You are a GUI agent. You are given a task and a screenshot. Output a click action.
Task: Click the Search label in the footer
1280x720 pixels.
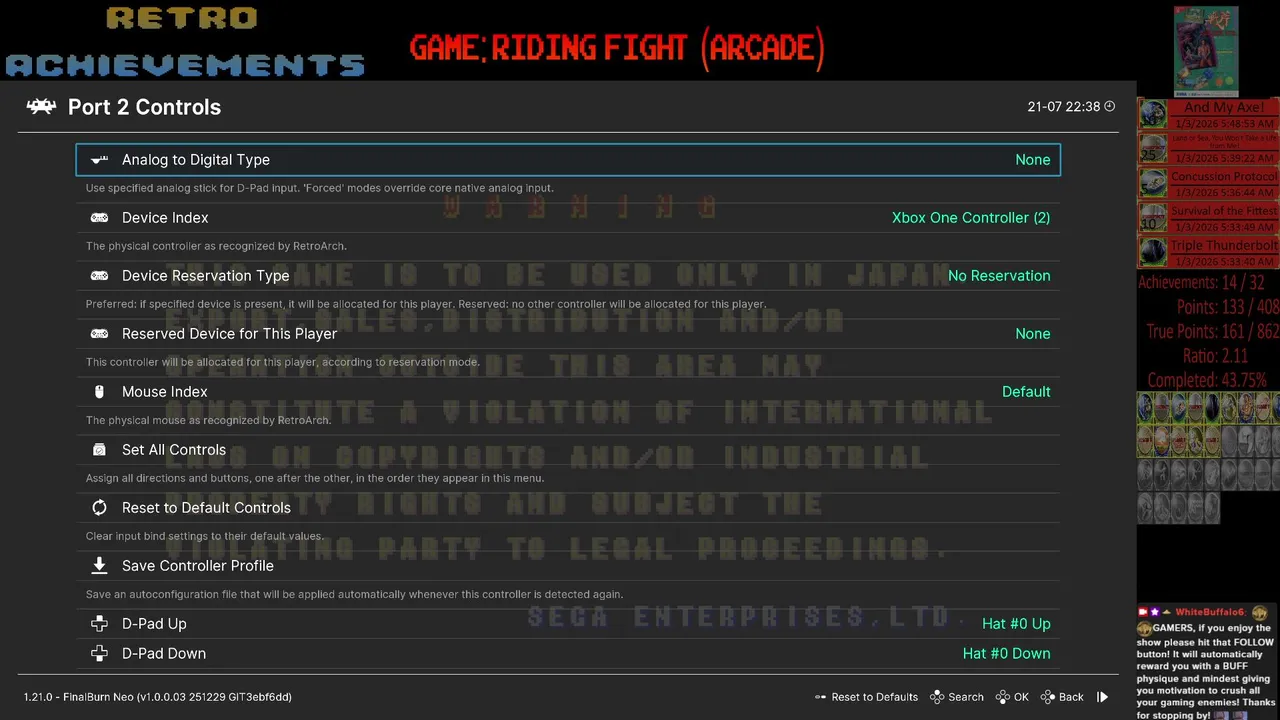966,697
